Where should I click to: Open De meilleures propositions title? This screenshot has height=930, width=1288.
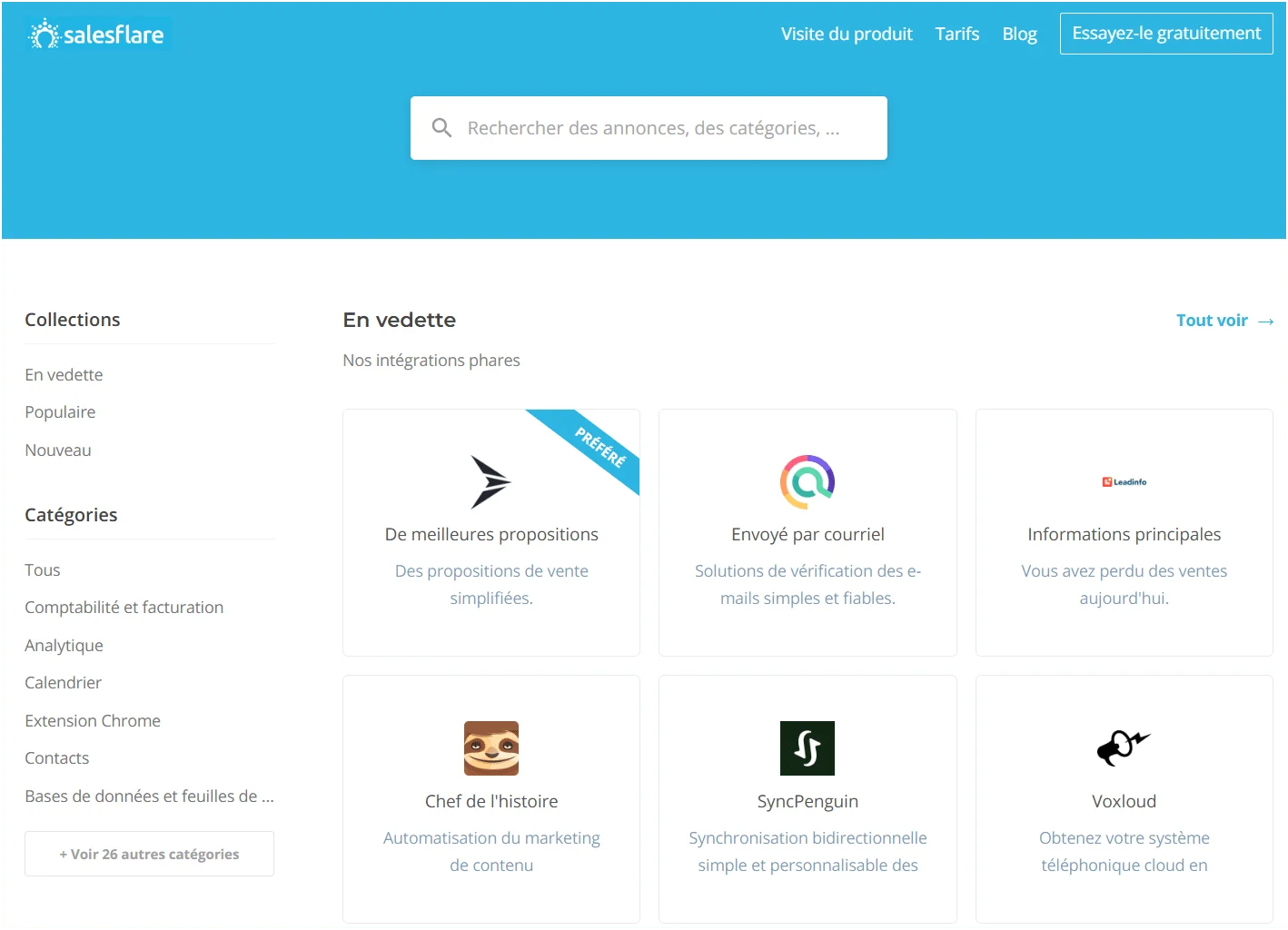(x=491, y=534)
